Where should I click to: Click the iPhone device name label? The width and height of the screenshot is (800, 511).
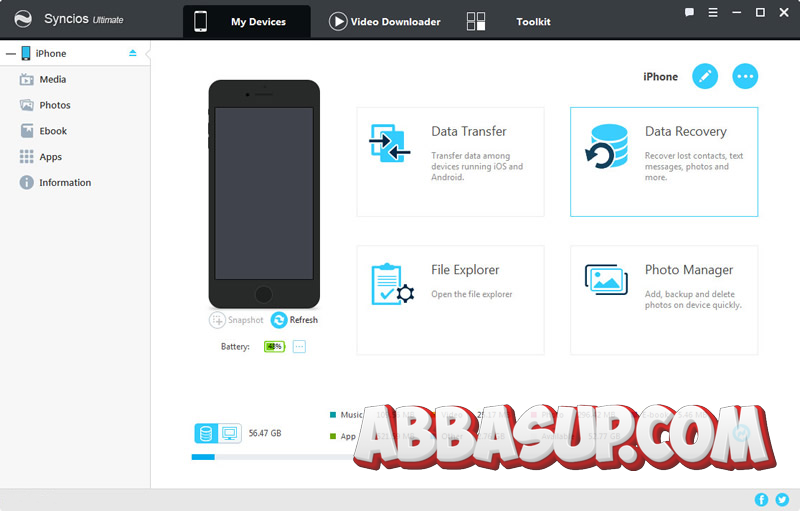coord(660,76)
